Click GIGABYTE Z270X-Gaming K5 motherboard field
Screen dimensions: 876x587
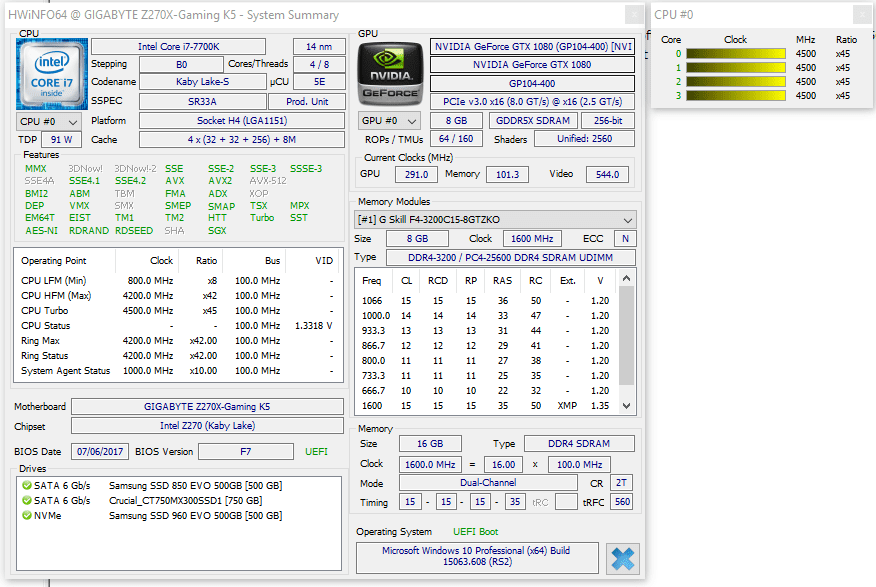(x=207, y=407)
